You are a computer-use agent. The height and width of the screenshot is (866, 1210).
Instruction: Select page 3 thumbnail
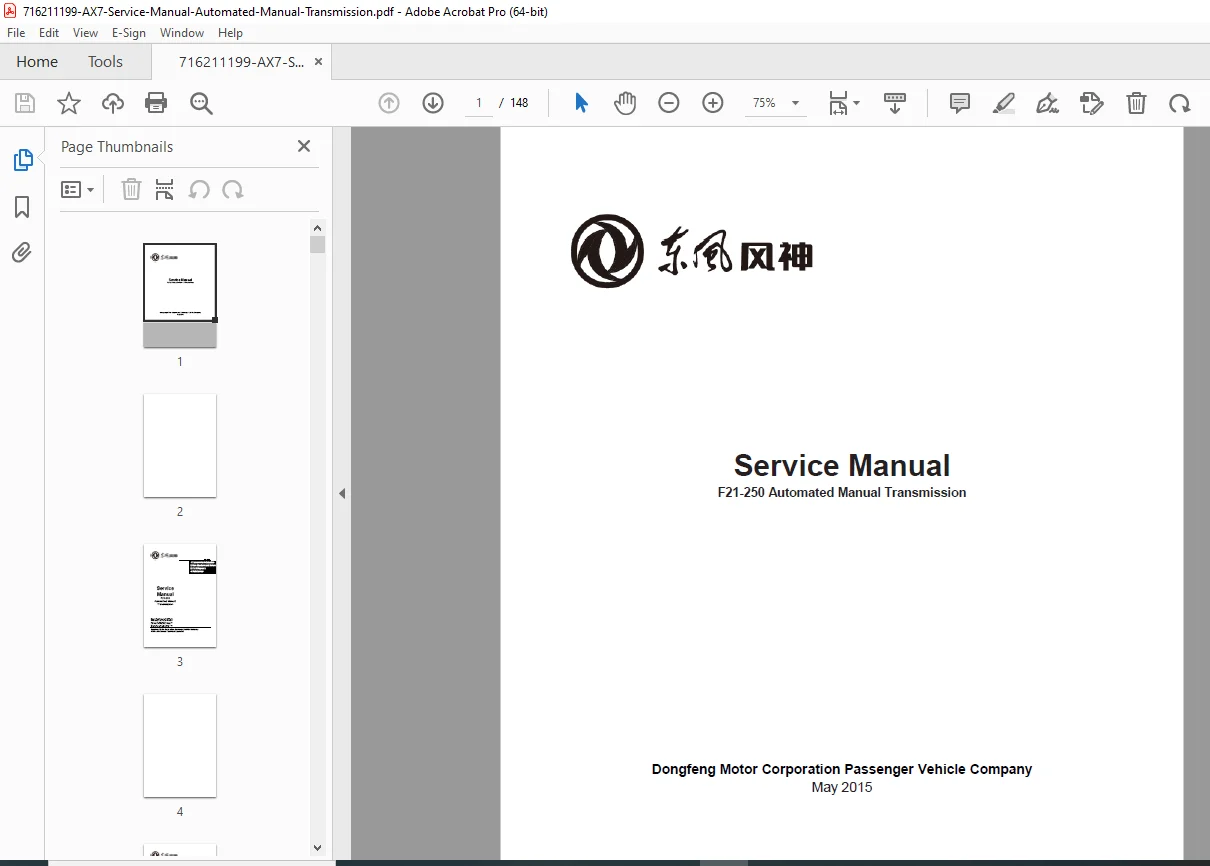coord(180,595)
